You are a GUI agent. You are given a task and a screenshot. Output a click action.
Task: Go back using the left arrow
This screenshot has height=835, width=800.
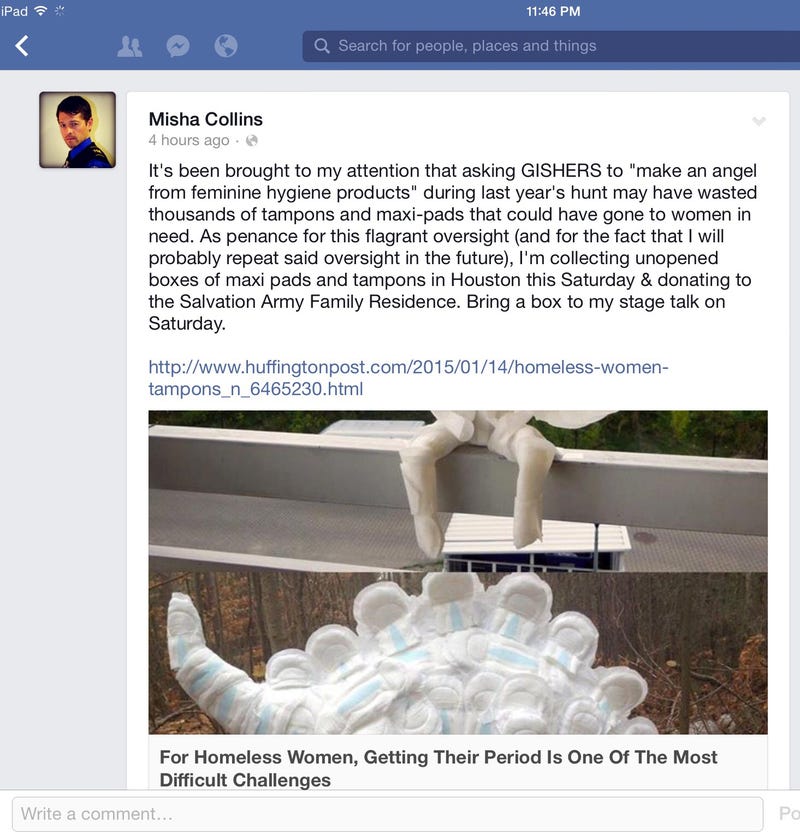coord(22,46)
